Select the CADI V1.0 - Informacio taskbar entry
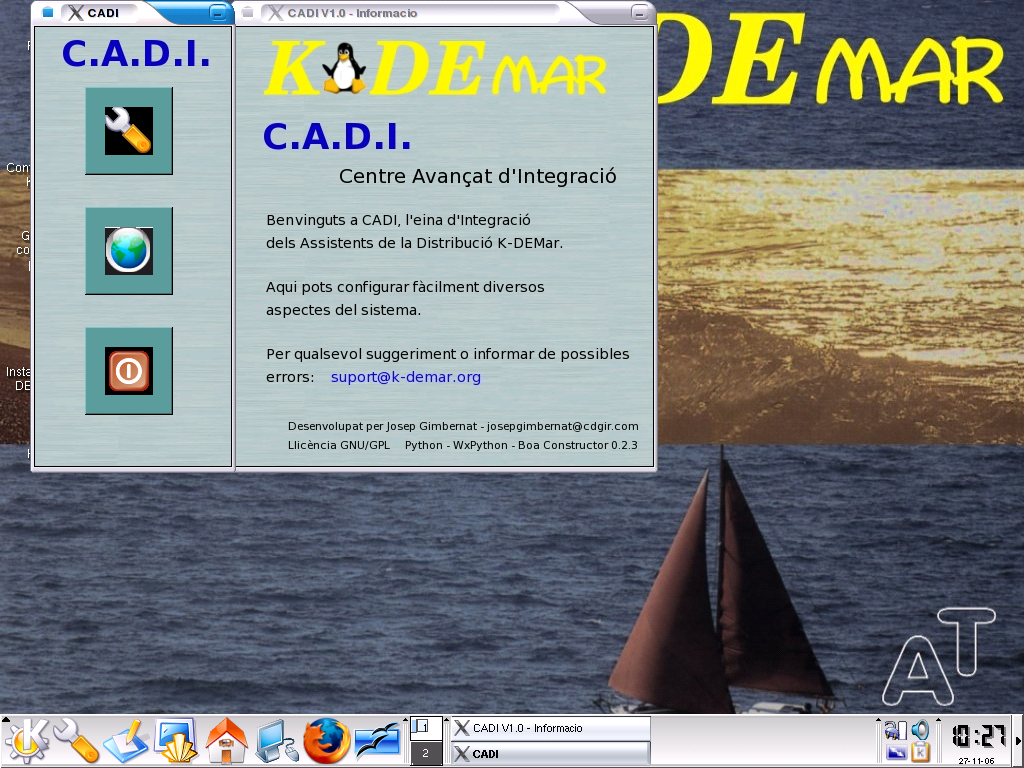The width and height of the screenshot is (1024, 768). 549,728
